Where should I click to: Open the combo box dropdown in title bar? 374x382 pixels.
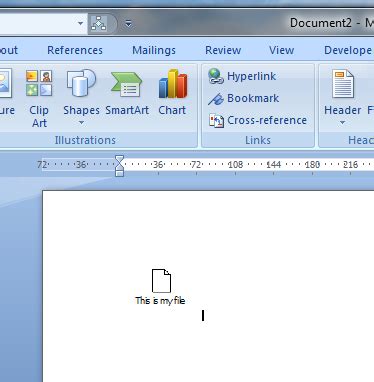click(x=81, y=24)
